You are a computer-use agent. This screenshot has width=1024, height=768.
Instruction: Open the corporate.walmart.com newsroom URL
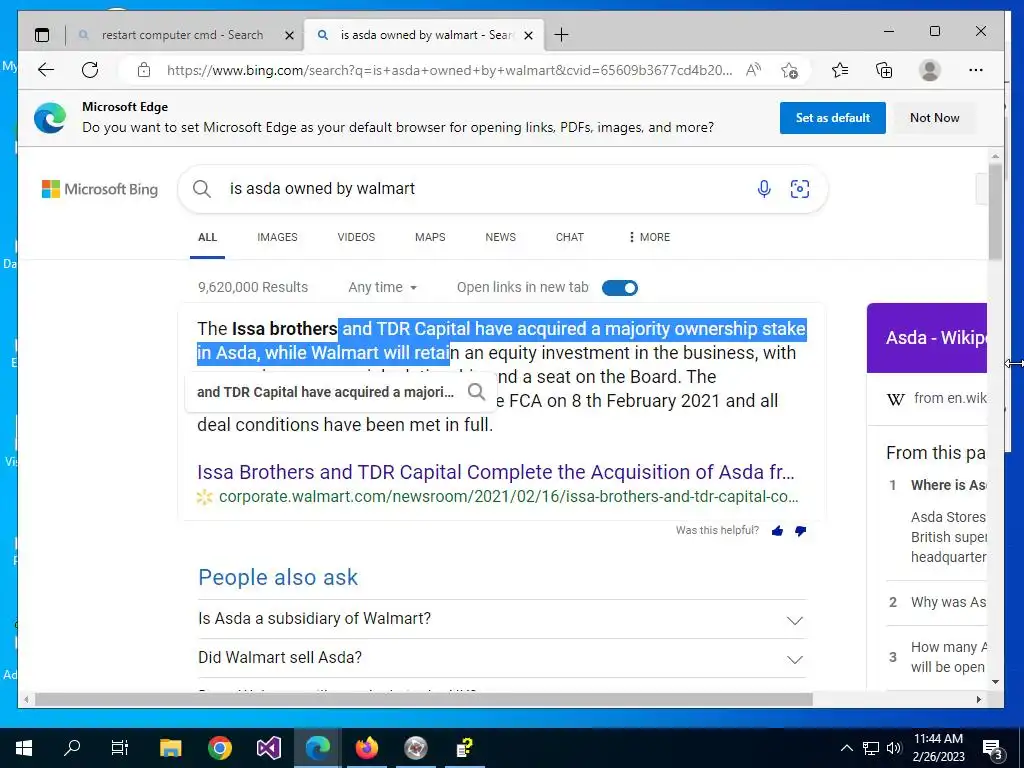click(508, 497)
